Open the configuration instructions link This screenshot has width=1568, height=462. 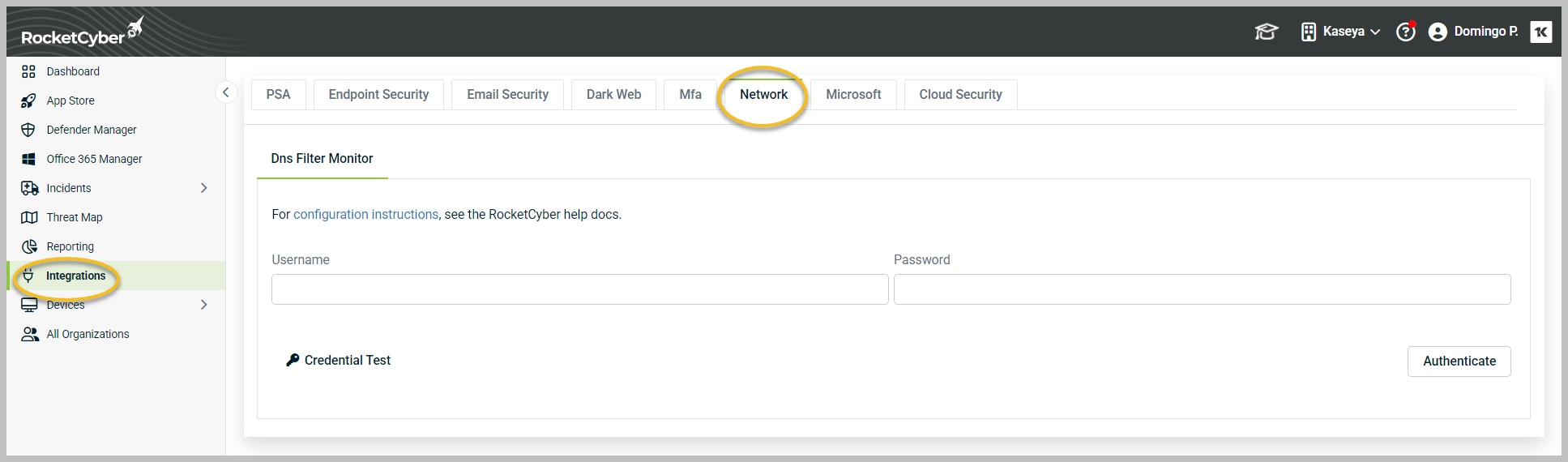click(x=365, y=215)
